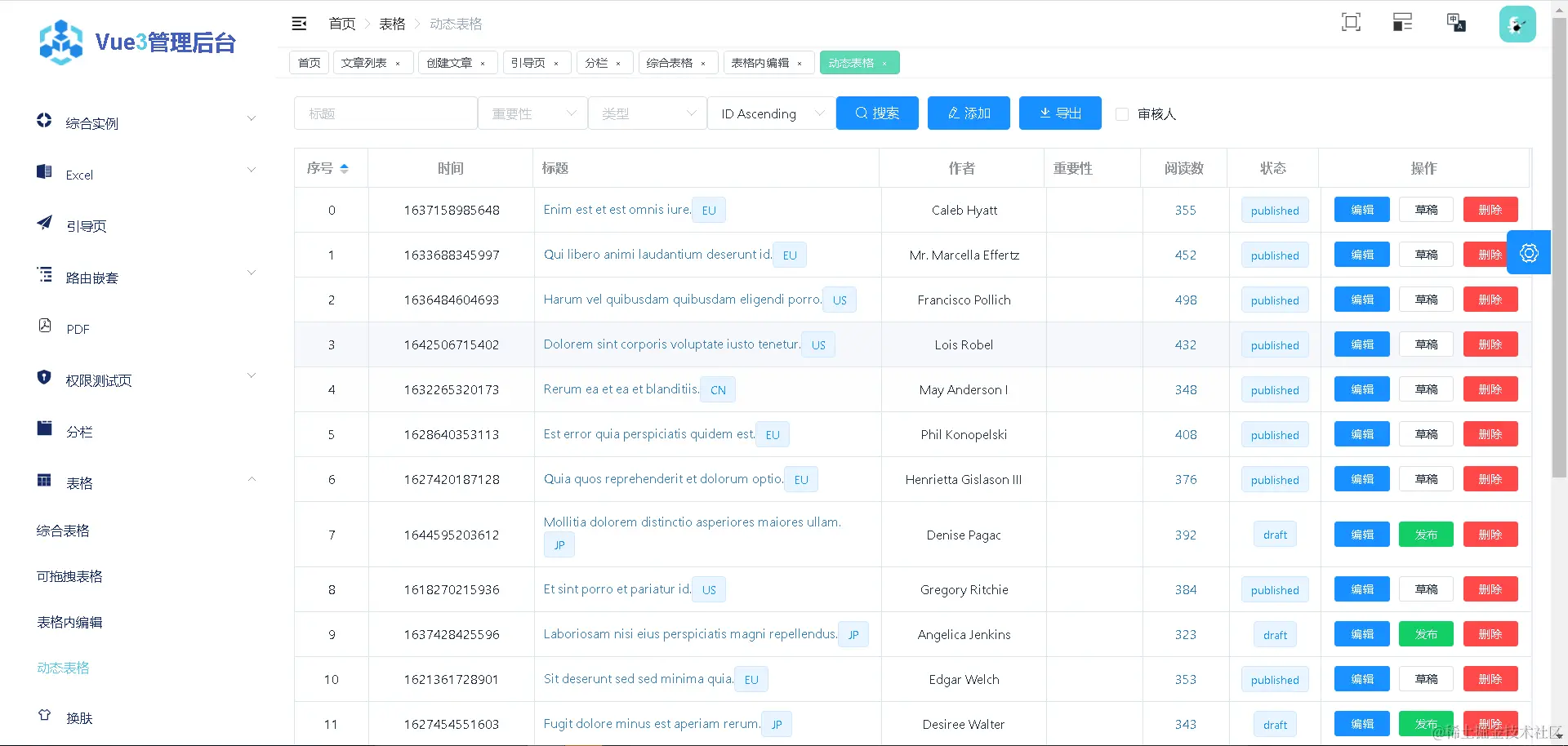The height and width of the screenshot is (746, 1568).
Task: Close the 综合表格 tab
Action: click(x=703, y=64)
